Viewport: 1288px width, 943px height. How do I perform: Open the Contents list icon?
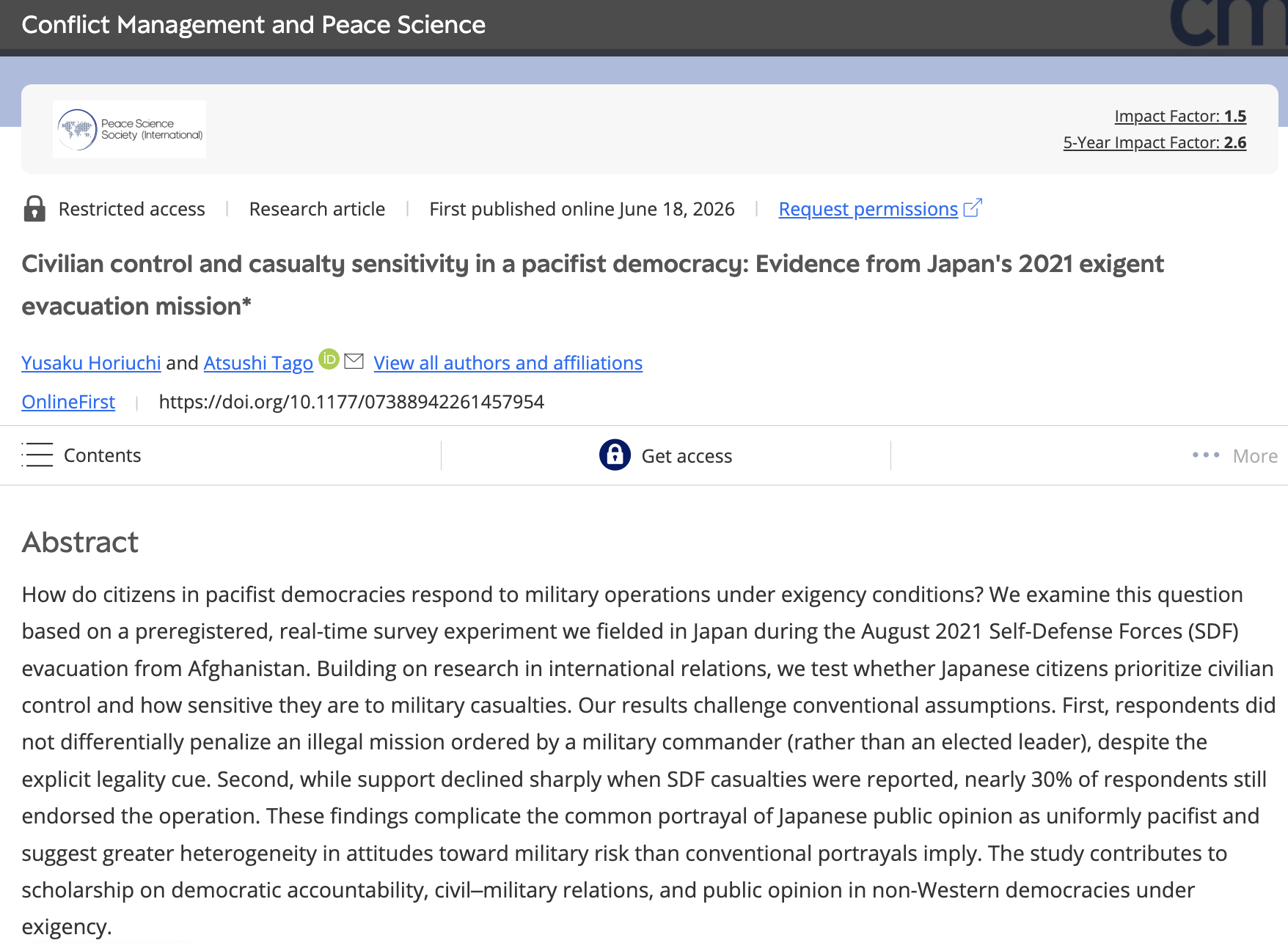pyautogui.click(x=37, y=455)
